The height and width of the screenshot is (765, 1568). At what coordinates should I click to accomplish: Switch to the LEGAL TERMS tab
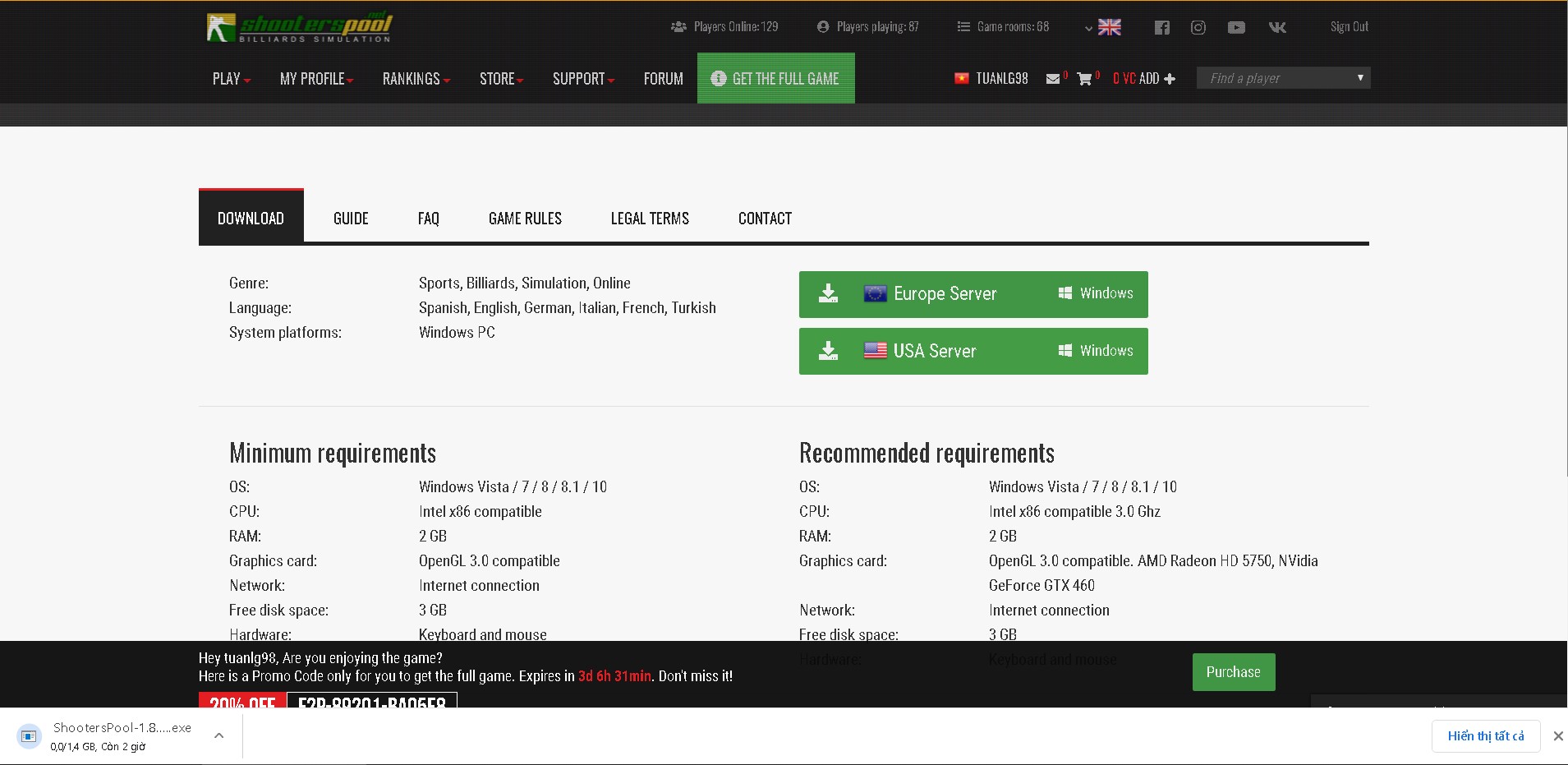point(650,219)
